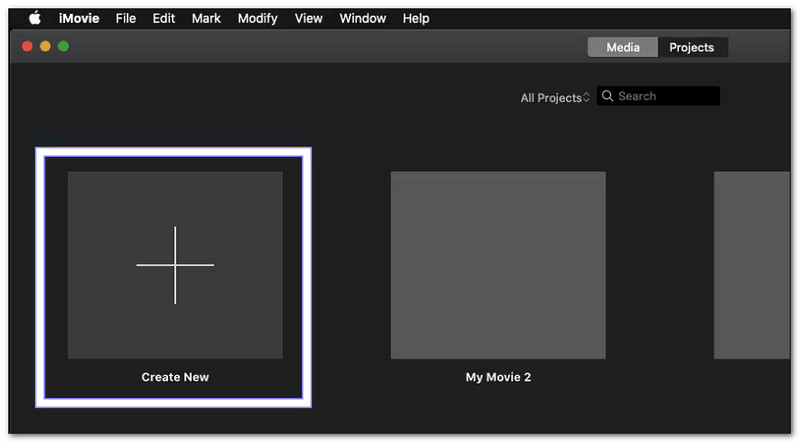Open the Edit menu
The height and width of the screenshot is (443, 800).
[164, 18]
